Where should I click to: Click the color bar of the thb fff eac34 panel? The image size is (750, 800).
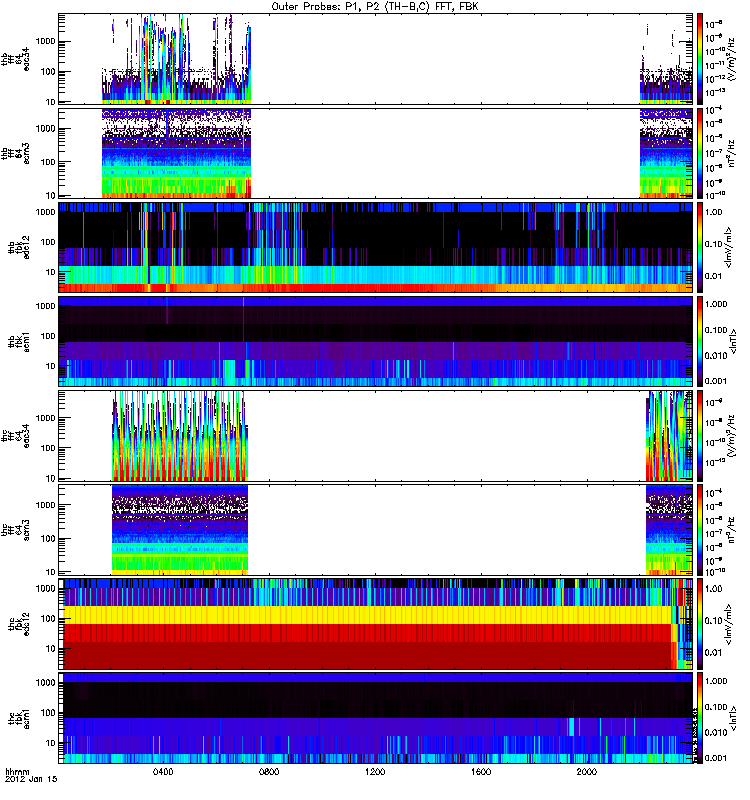[699, 59]
